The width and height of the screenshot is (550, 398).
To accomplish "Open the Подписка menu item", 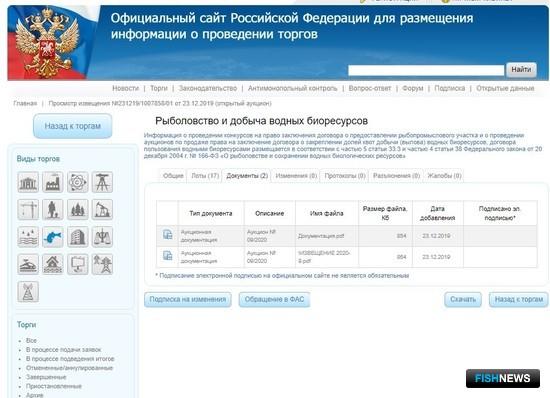I will [450, 88].
